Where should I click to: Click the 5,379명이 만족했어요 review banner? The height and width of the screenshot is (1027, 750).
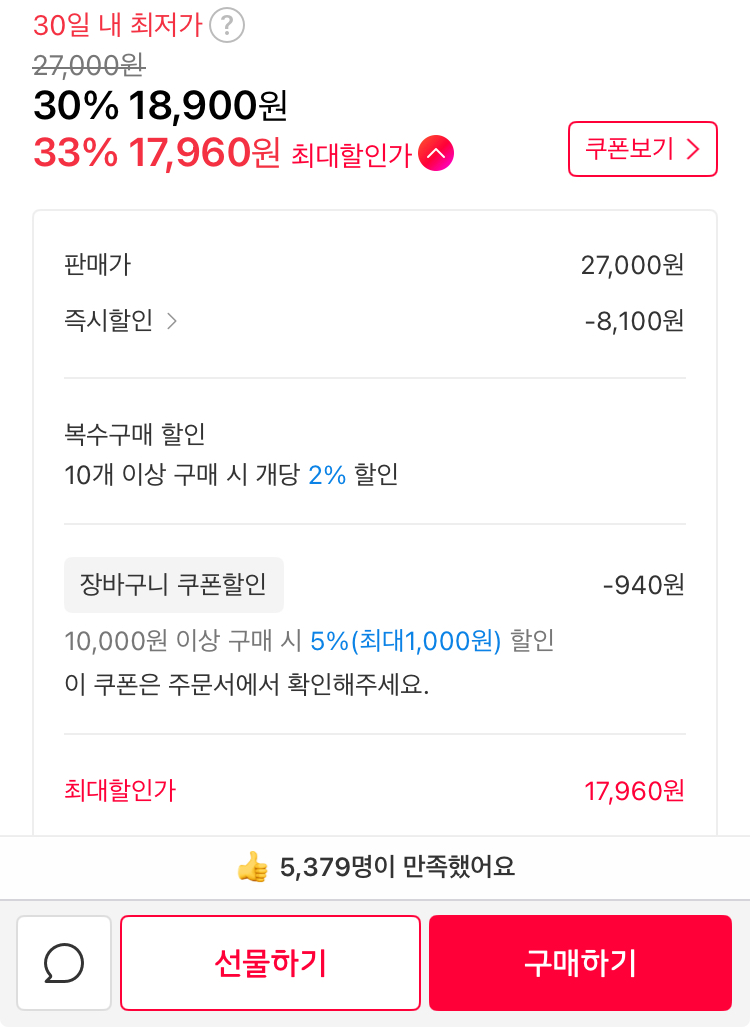[375, 867]
